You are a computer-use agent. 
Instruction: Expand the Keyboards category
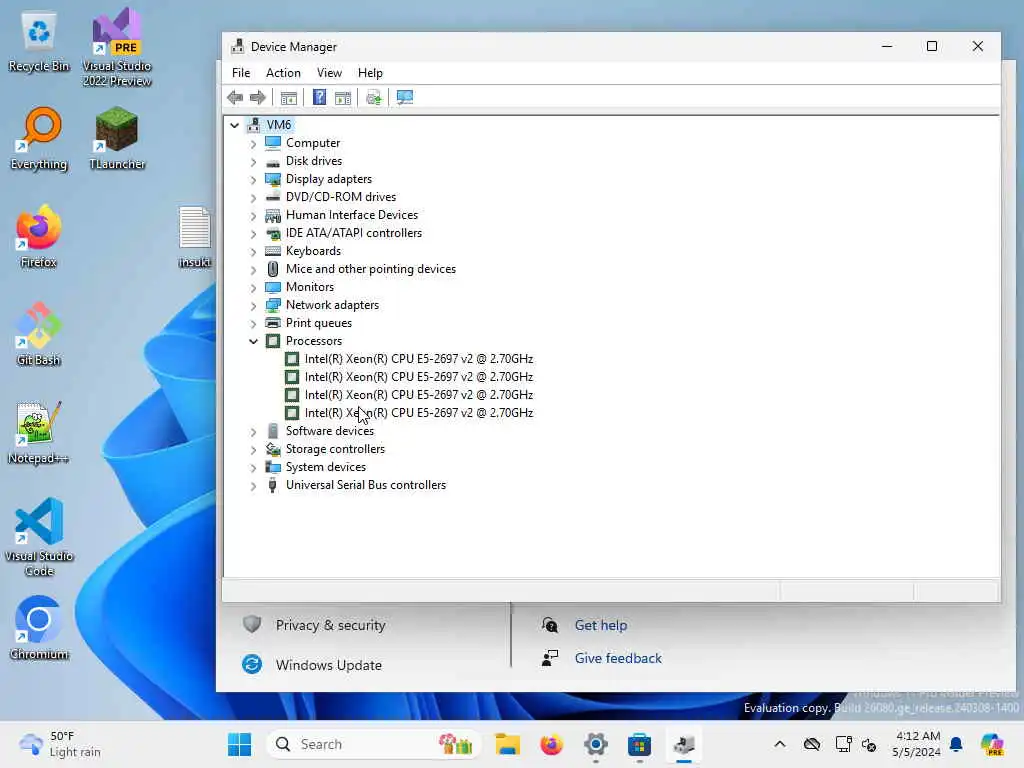tap(253, 251)
